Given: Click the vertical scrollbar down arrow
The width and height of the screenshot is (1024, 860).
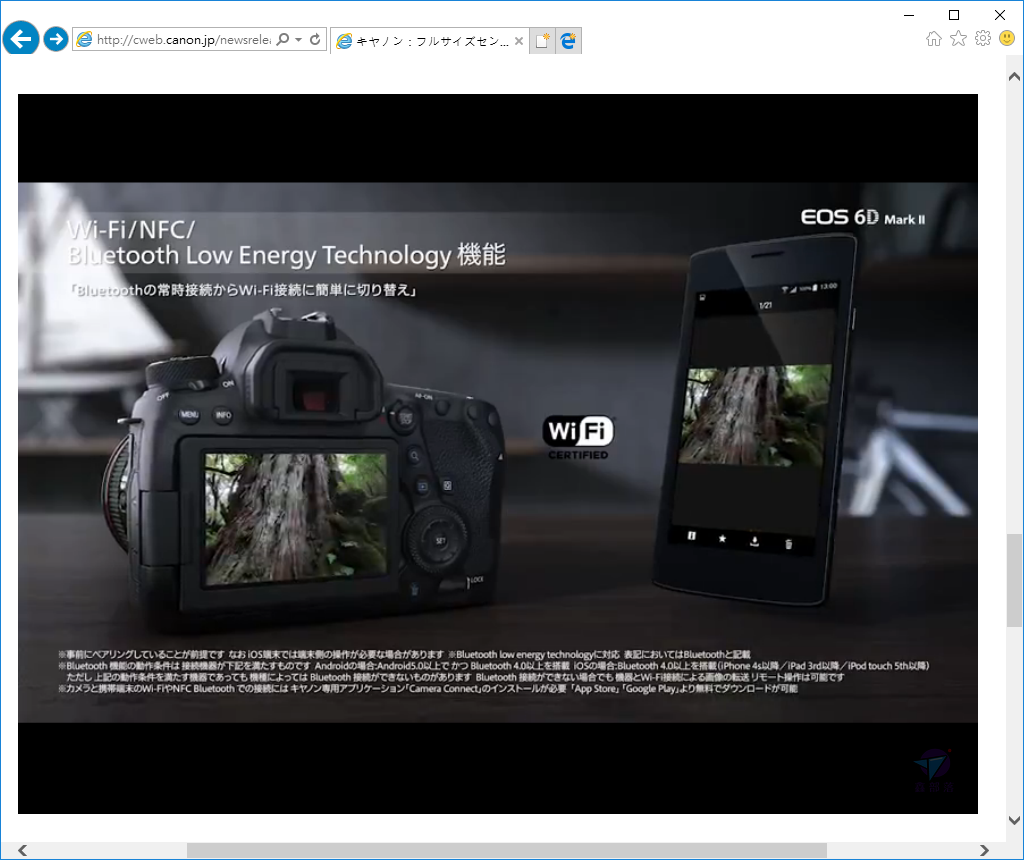Looking at the screenshot, I should [x=1014, y=821].
